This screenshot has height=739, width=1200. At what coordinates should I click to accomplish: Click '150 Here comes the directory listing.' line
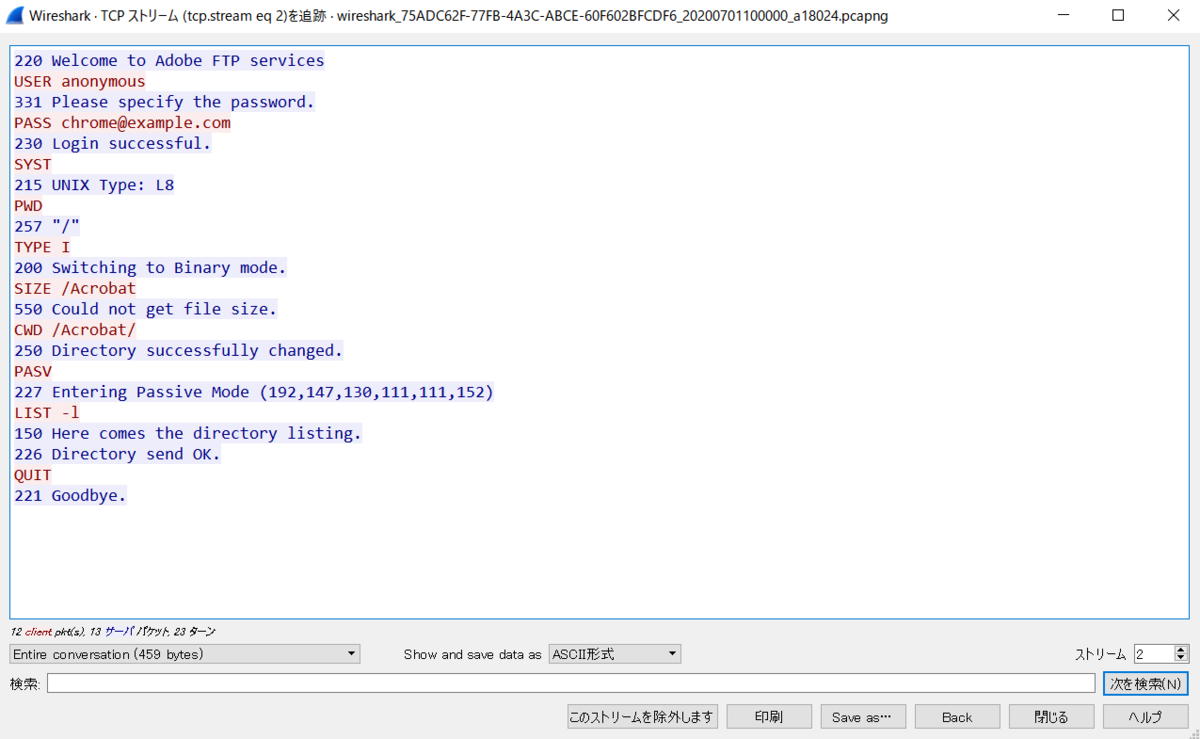tap(188, 434)
